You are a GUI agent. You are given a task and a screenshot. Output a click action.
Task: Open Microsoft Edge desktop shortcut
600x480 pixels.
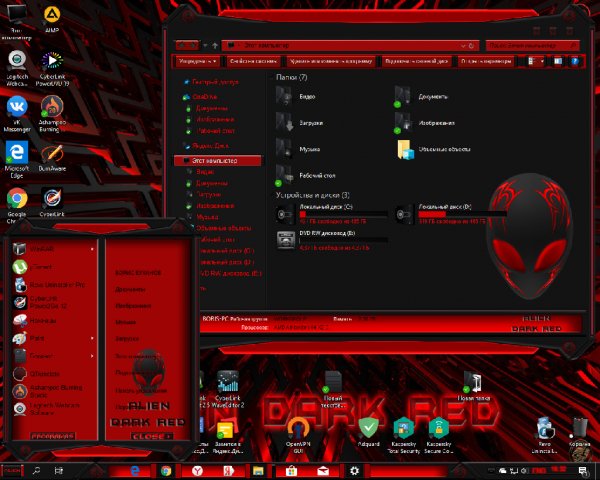point(17,160)
